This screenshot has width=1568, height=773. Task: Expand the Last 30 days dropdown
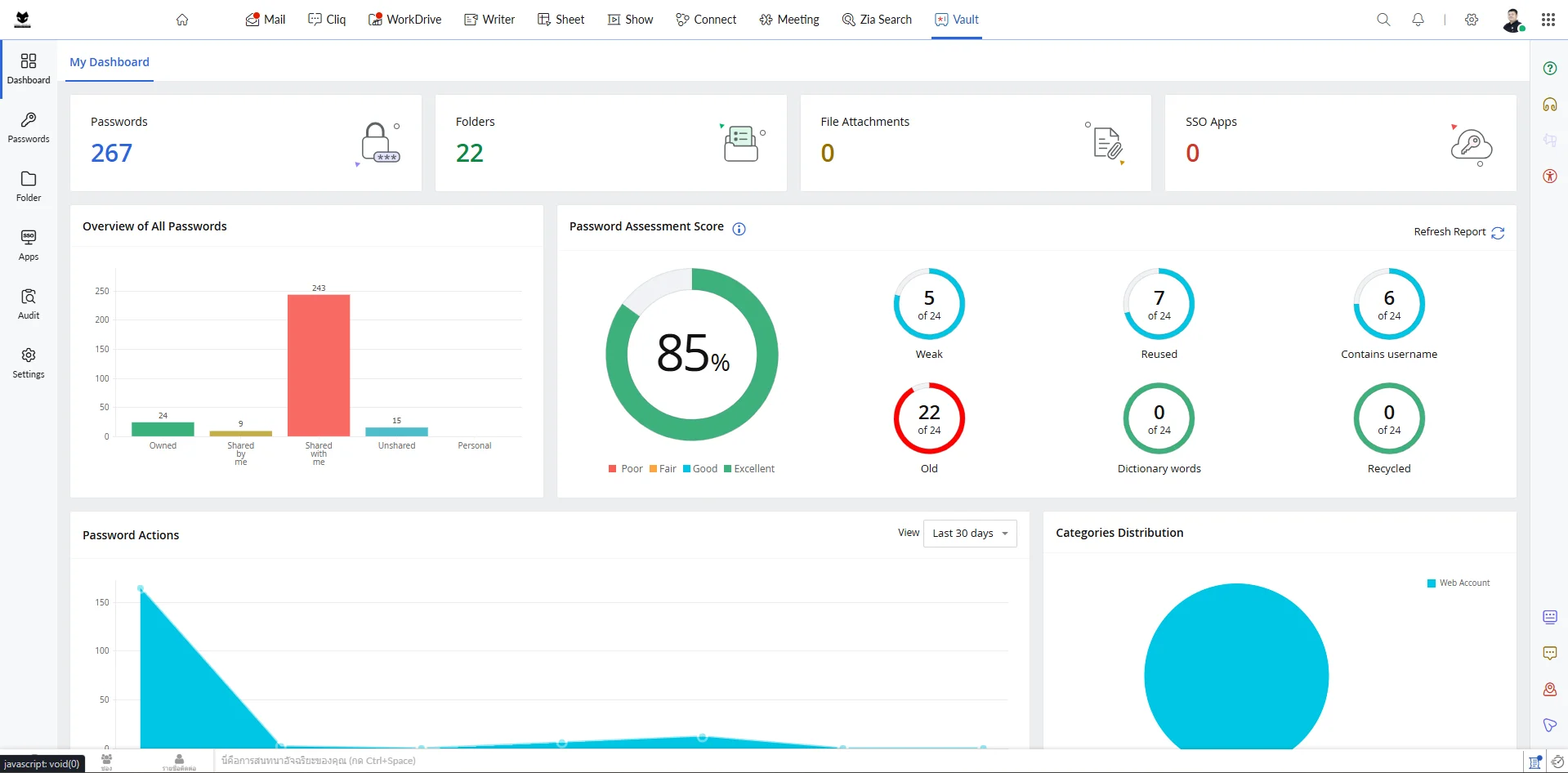point(970,534)
